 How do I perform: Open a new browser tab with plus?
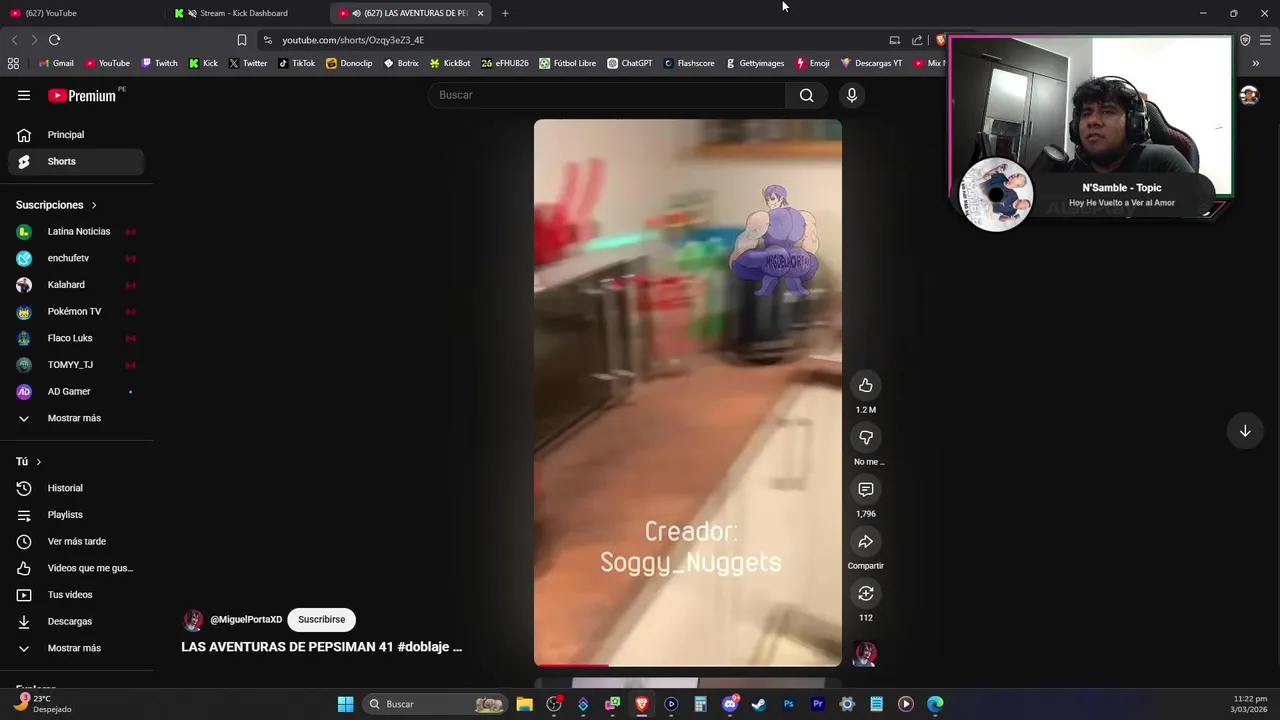tap(505, 13)
